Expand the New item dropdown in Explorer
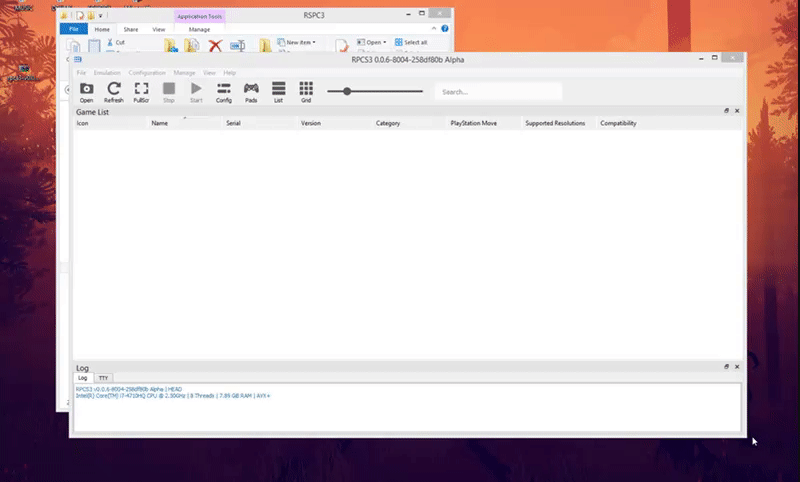The image size is (800, 482). click(x=296, y=42)
